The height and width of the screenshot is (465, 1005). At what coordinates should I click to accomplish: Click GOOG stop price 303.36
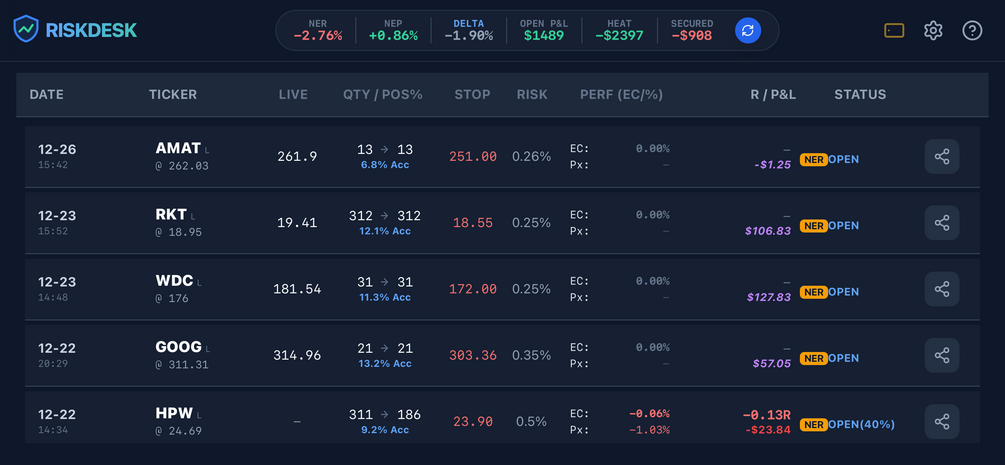click(473, 355)
